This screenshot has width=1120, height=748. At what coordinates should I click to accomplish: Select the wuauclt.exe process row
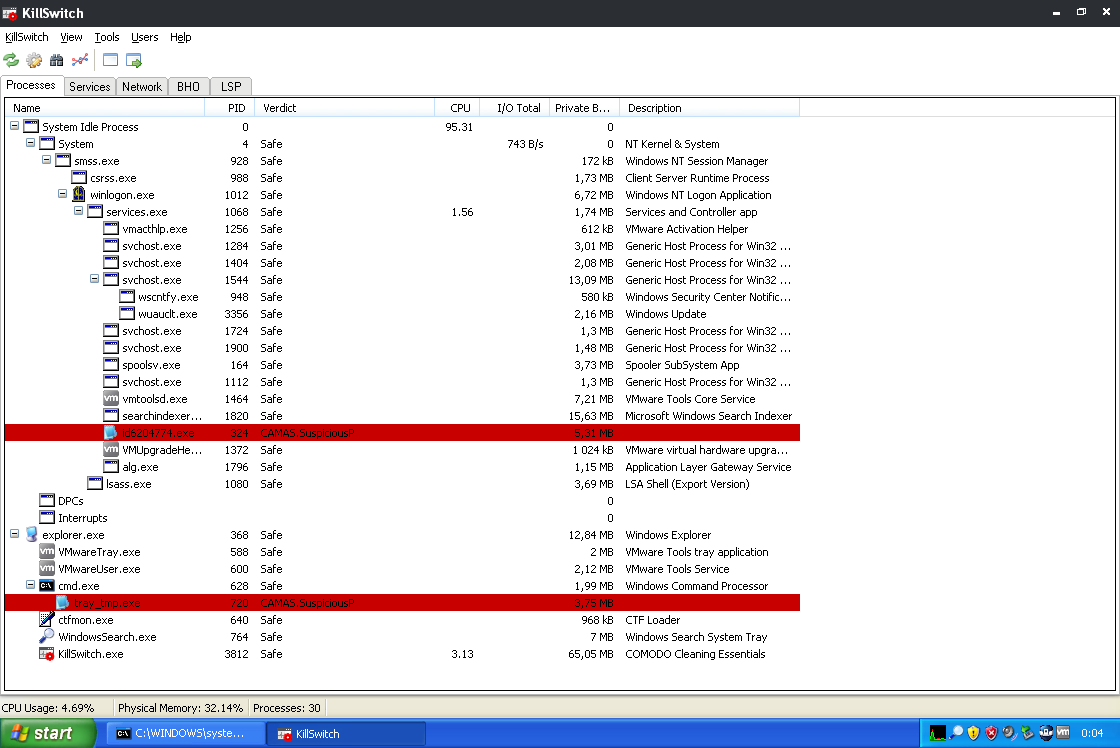click(402, 314)
